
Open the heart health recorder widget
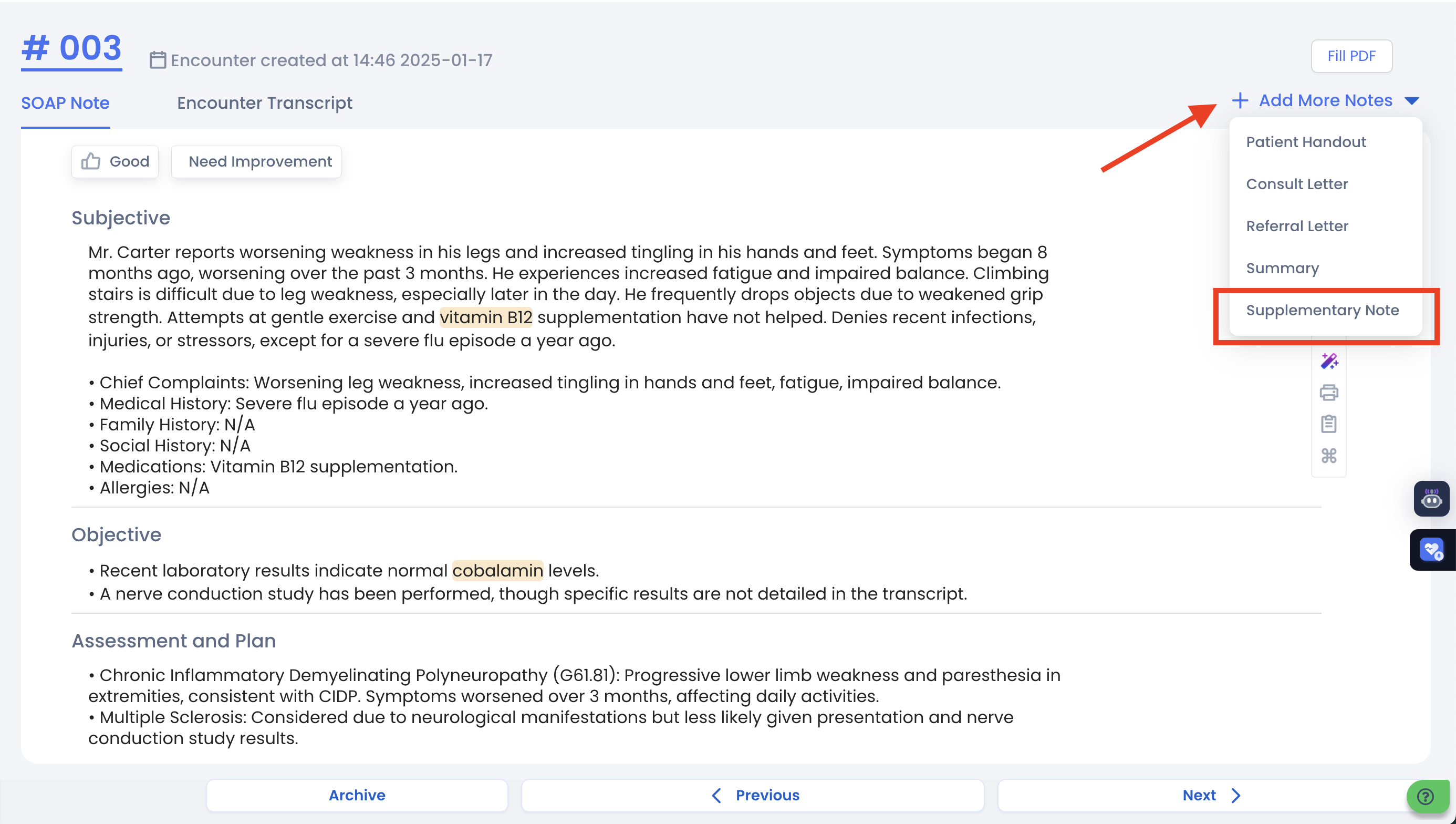tap(1432, 550)
